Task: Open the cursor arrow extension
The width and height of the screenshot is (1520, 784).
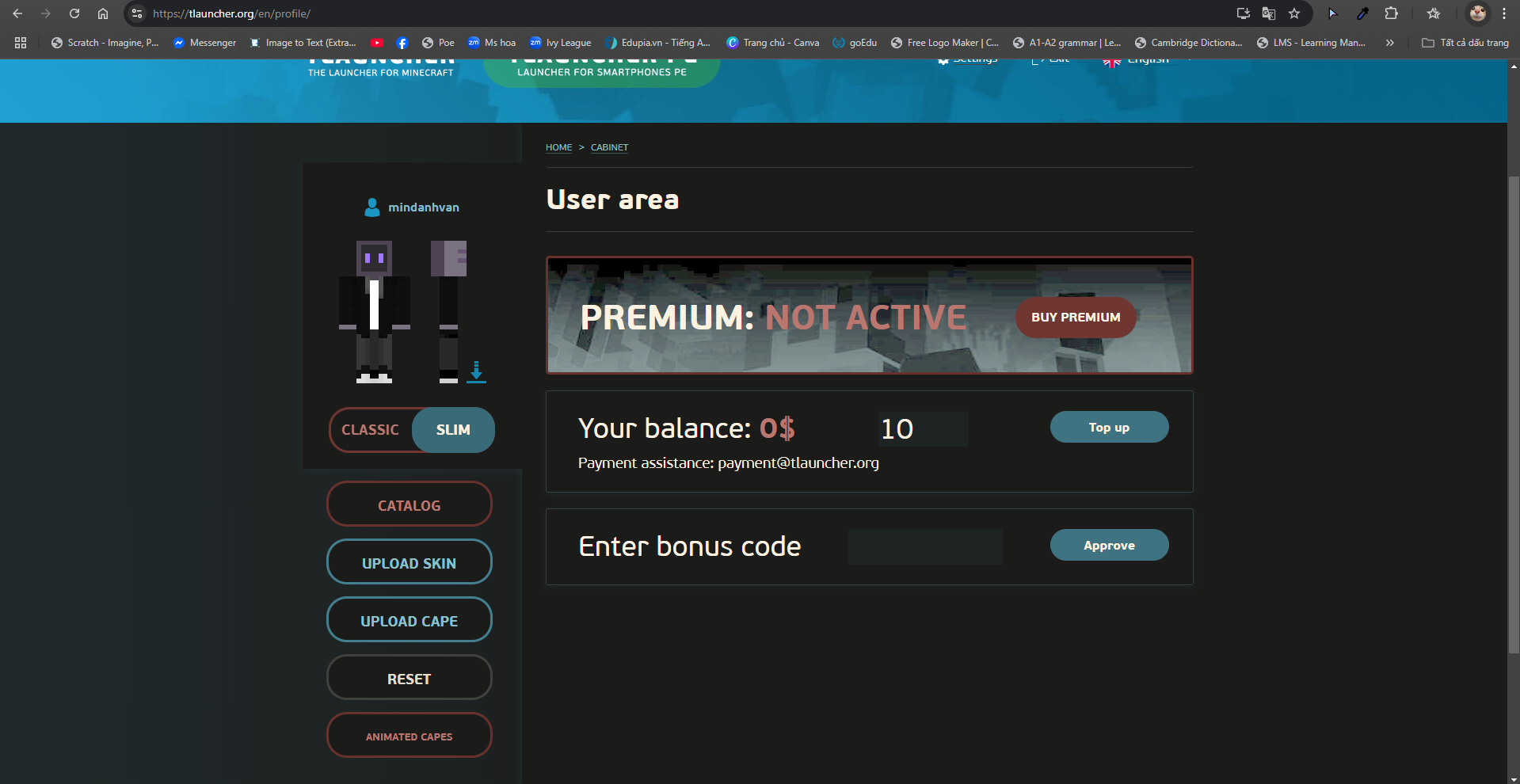Action: point(1332,13)
